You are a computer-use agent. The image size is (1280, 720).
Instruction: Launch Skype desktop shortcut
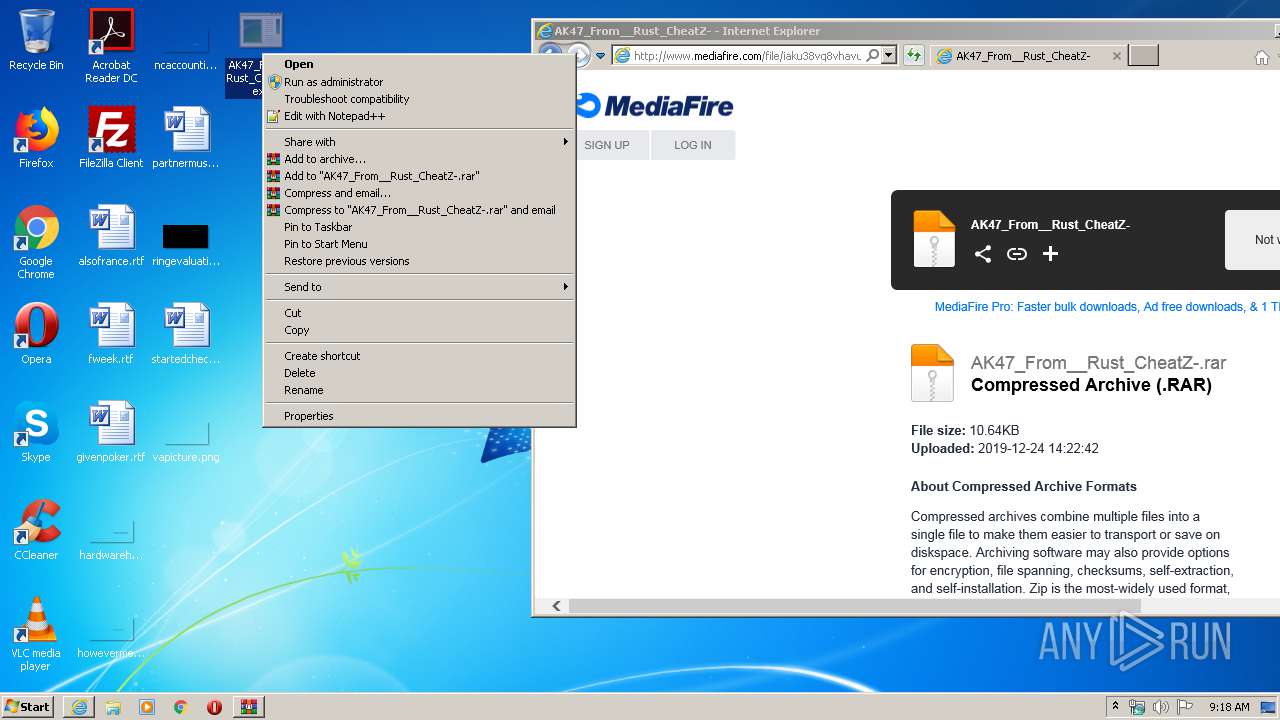click(36, 432)
